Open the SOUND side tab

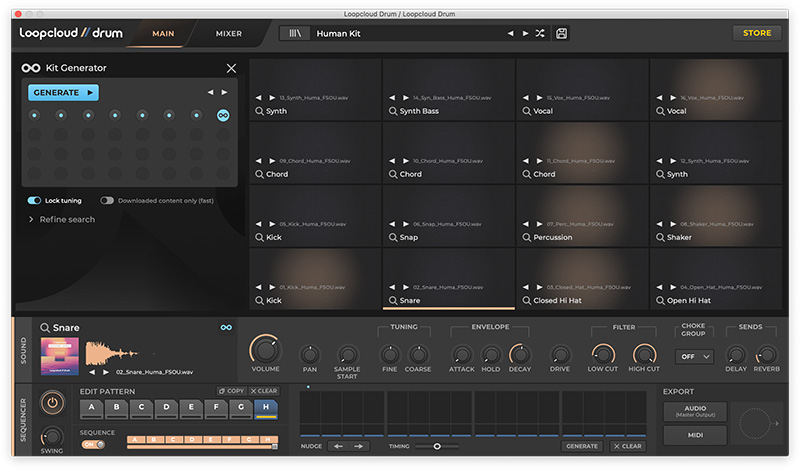tap(23, 350)
